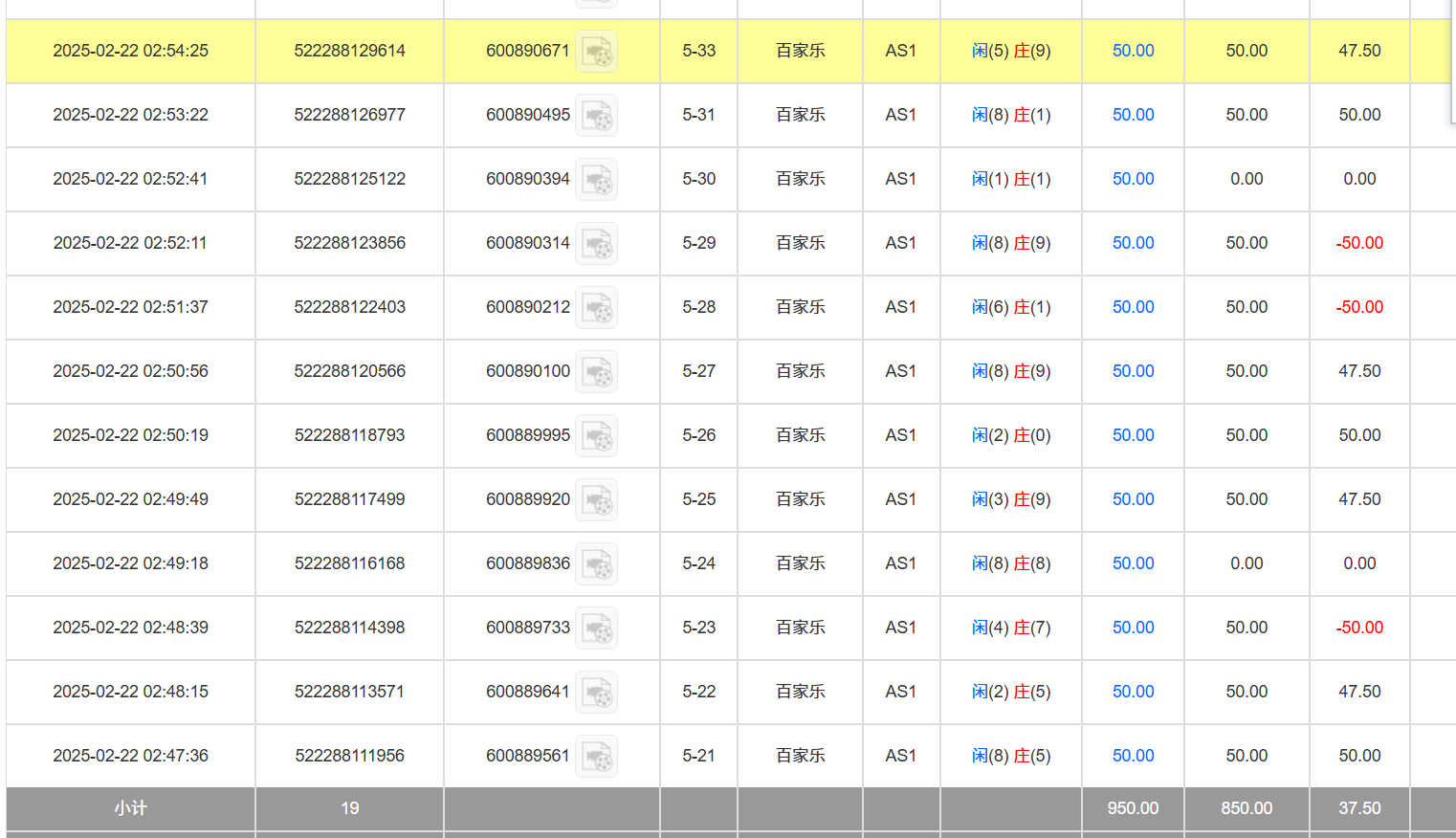
Task: Click blue 50.00 link for round 5-30
Action: click(1133, 179)
